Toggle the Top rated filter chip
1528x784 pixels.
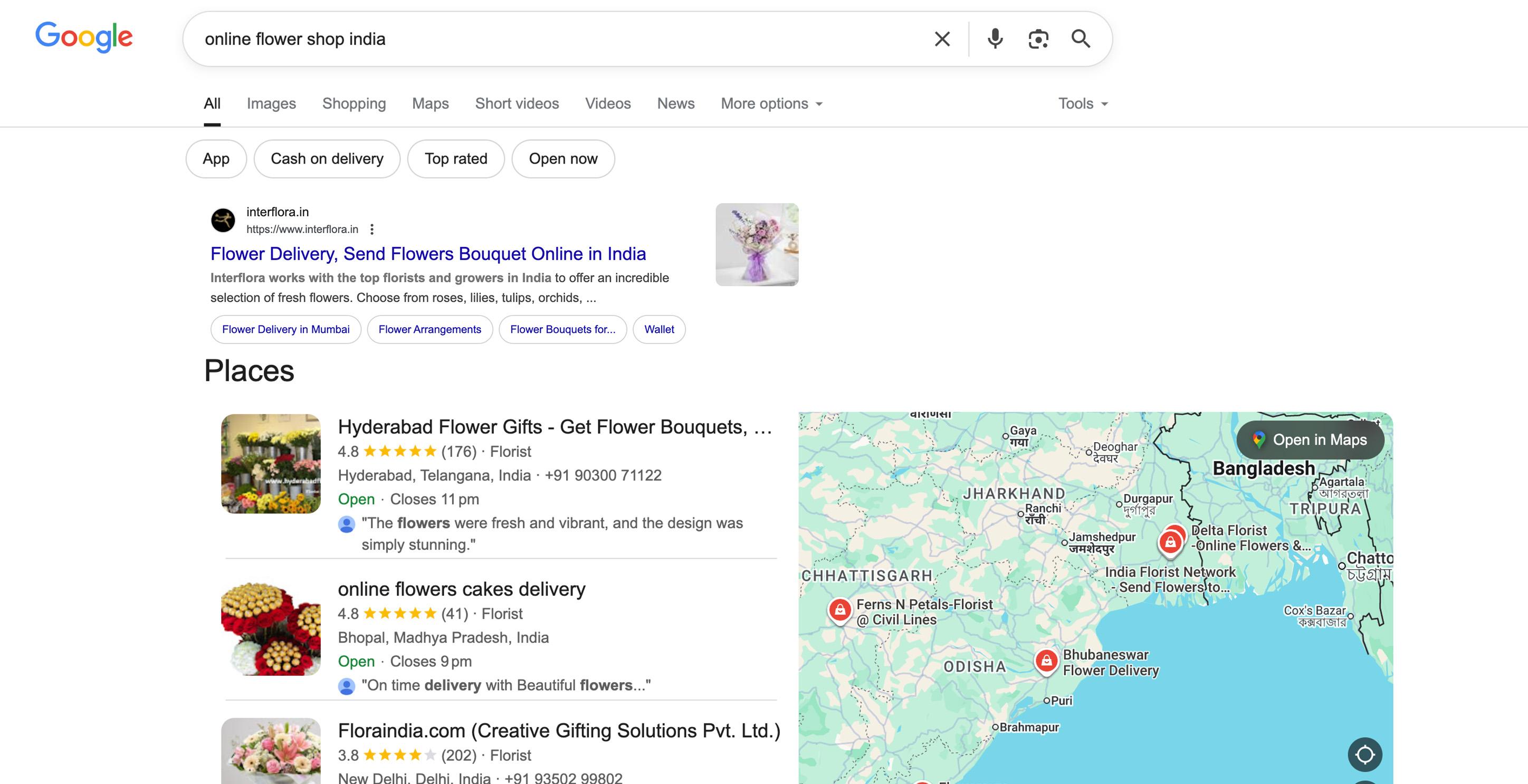(x=455, y=159)
